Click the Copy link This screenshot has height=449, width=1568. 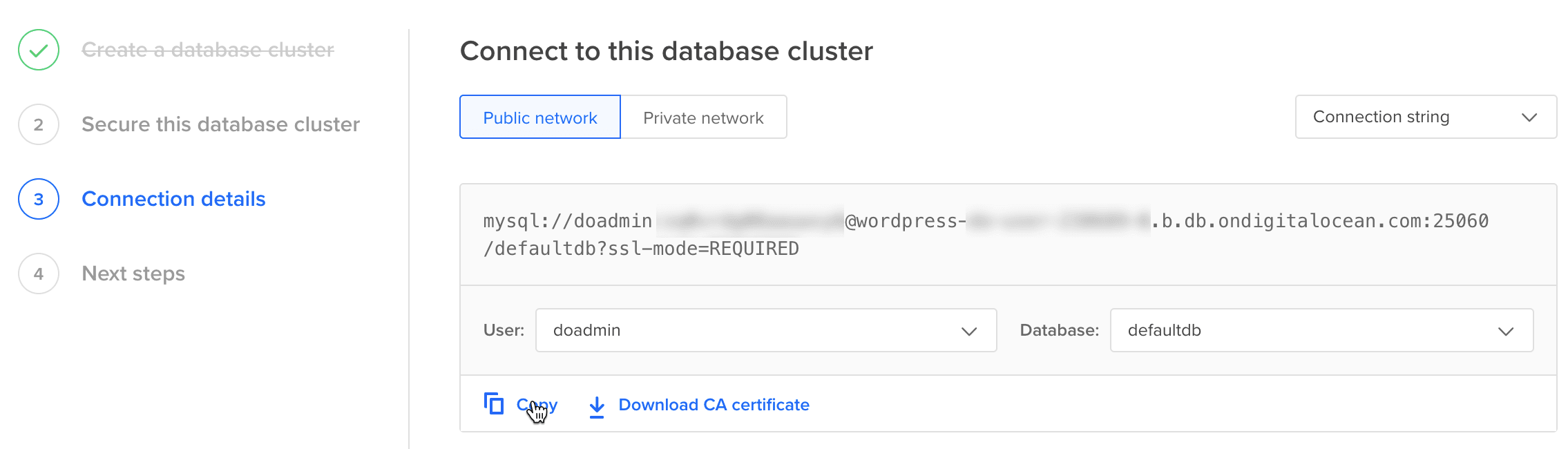tap(537, 404)
